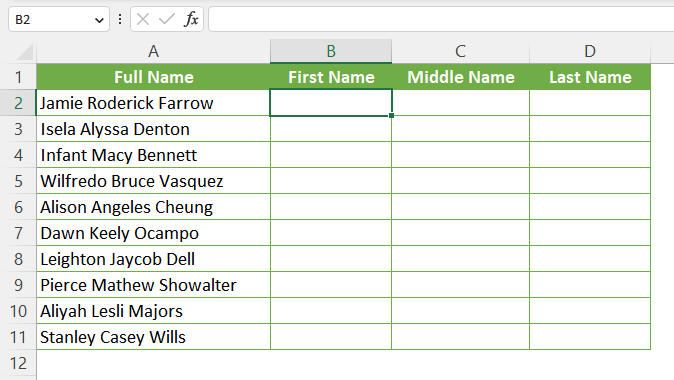Select row 11 header
Viewport: 674px width, 380px height.
pyautogui.click(x=18, y=337)
